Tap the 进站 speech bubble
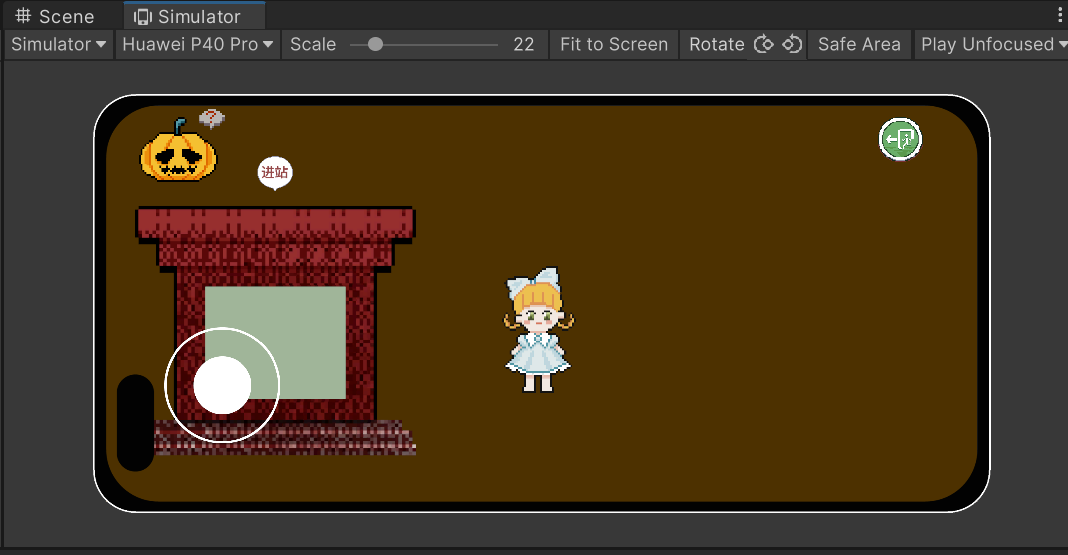 [x=275, y=172]
